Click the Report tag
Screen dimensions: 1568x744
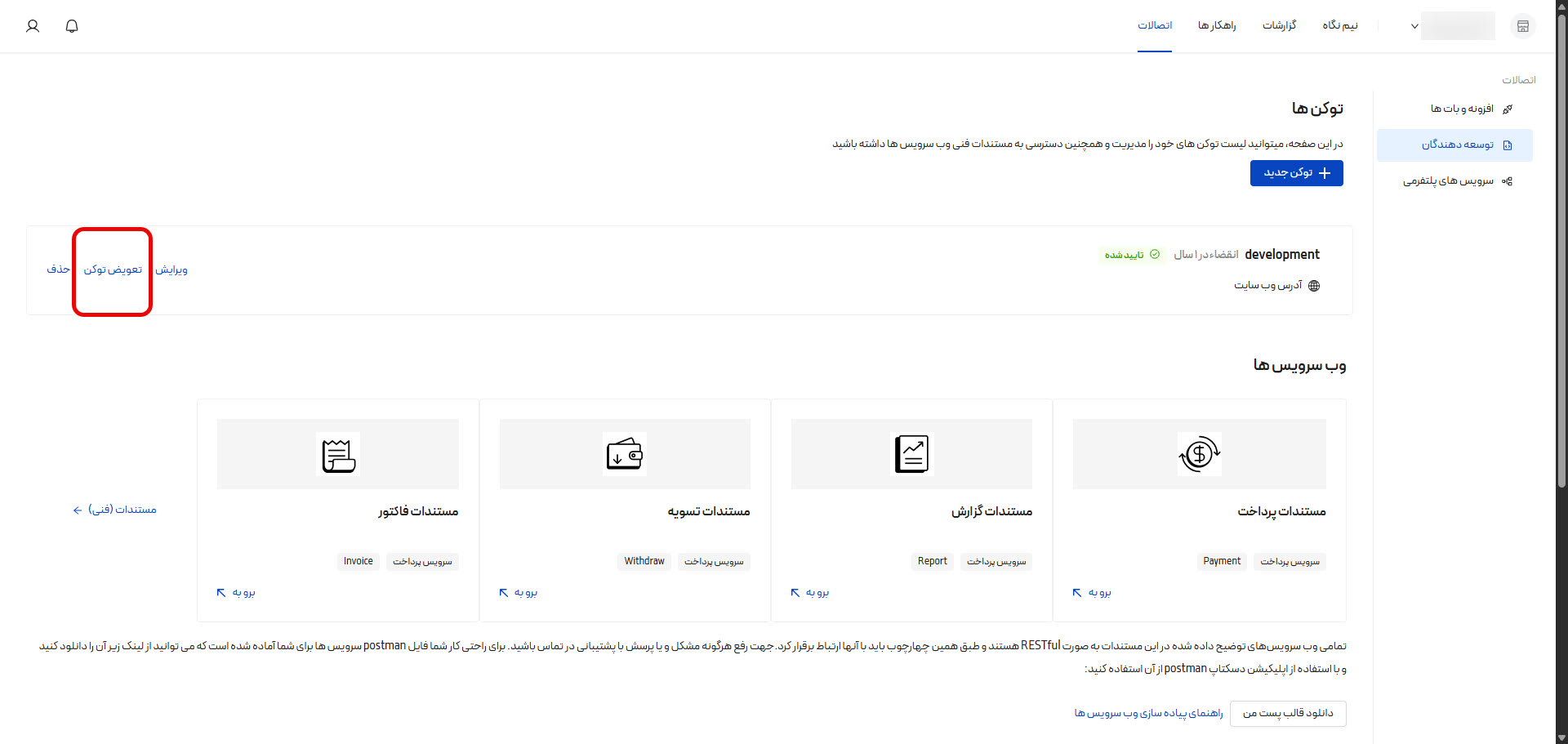932,561
